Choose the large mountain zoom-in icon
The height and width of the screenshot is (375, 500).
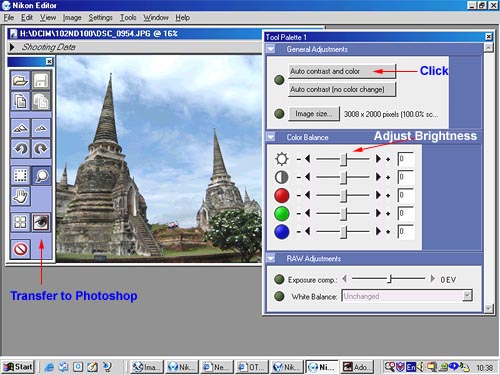click(x=20, y=128)
